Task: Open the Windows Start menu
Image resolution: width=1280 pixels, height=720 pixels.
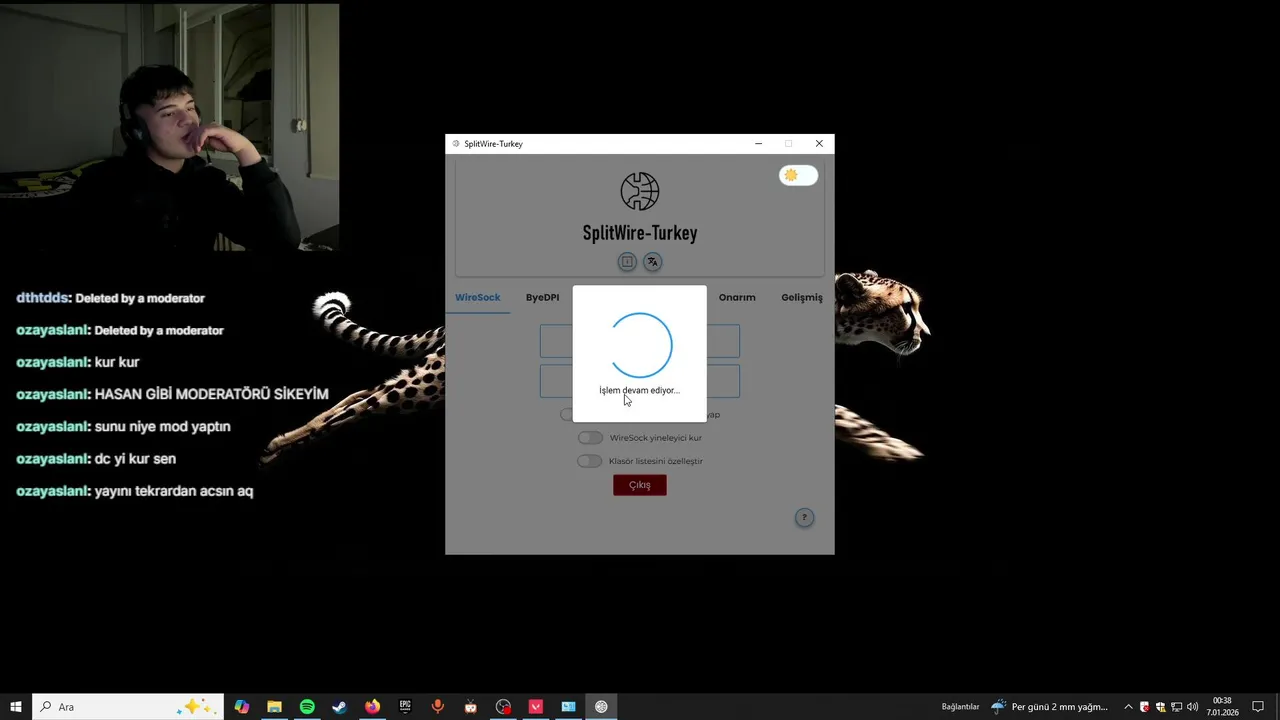Action: (x=16, y=707)
